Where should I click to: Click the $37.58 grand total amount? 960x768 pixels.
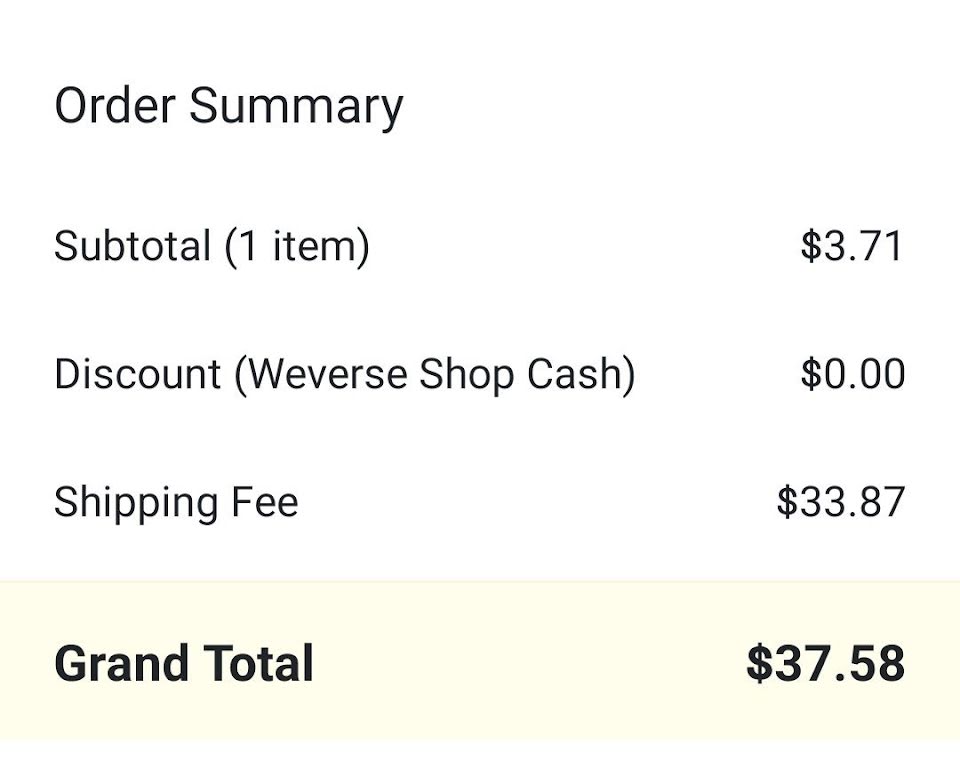[x=825, y=664]
